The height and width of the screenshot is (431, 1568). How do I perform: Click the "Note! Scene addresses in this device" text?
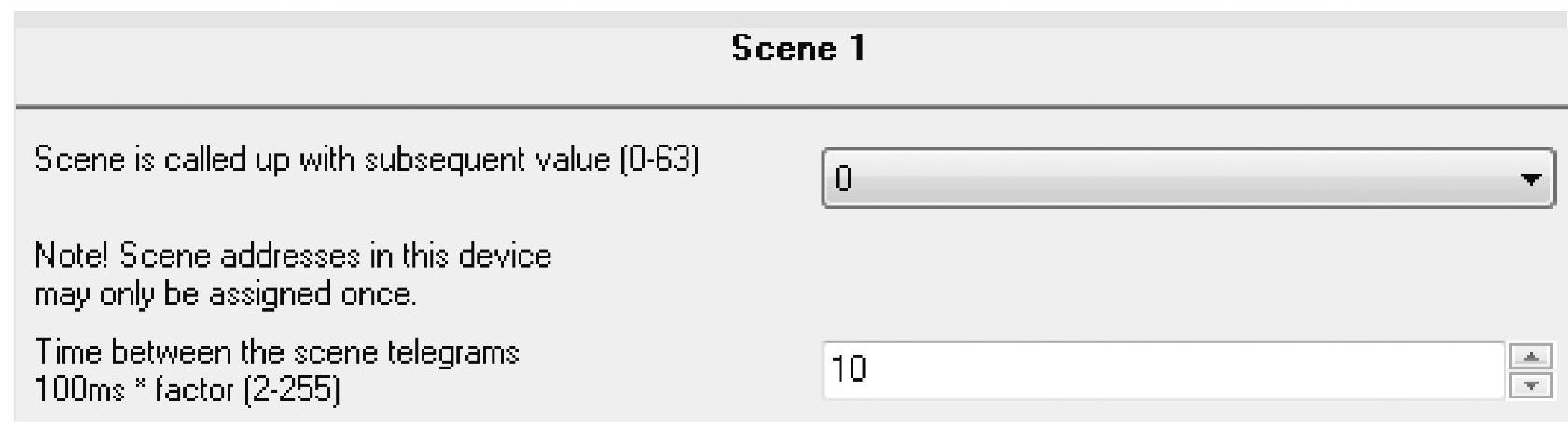click(292, 256)
